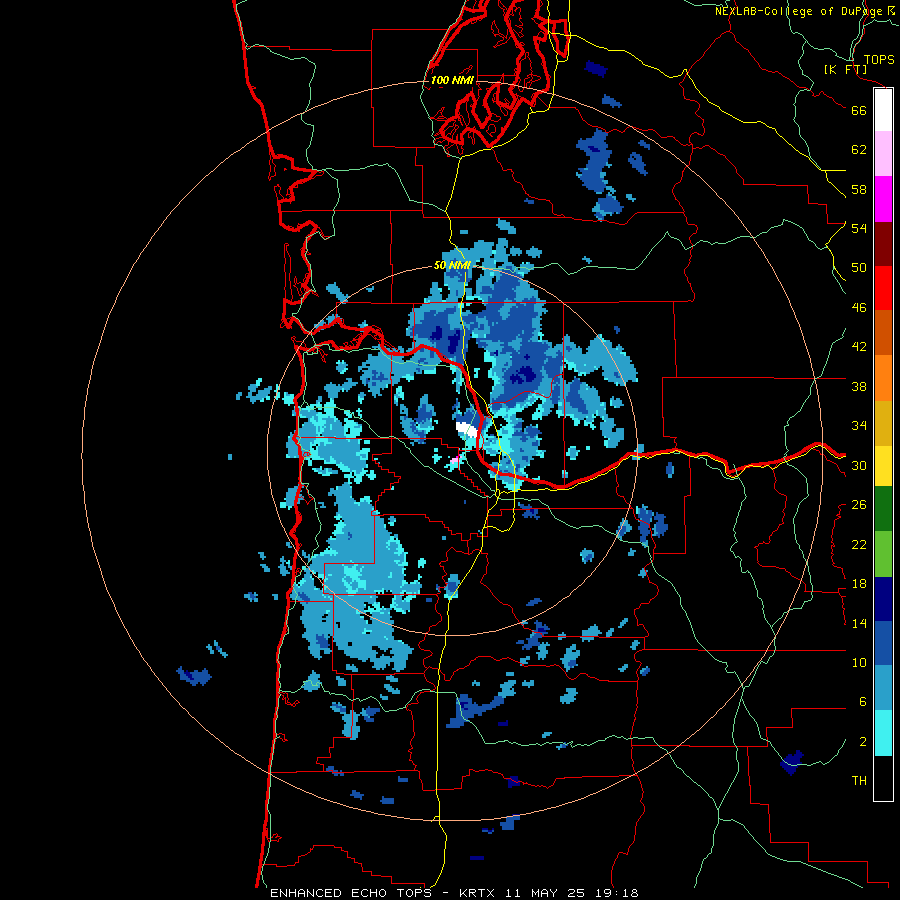The width and height of the screenshot is (900, 900).
Task: Click the '14' legend value
Action: point(859,623)
